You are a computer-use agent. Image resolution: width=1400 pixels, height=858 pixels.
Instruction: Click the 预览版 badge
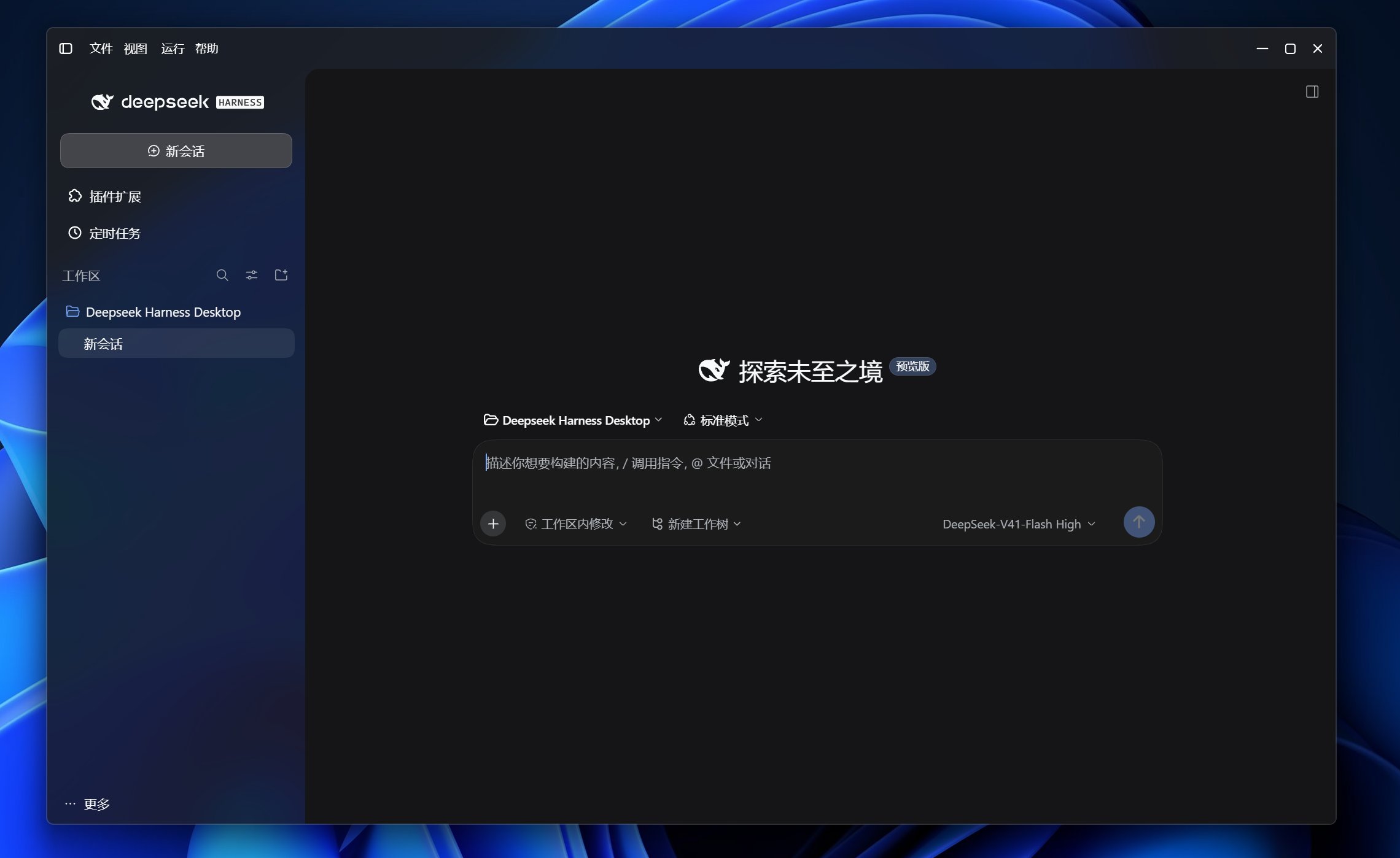coord(912,366)
